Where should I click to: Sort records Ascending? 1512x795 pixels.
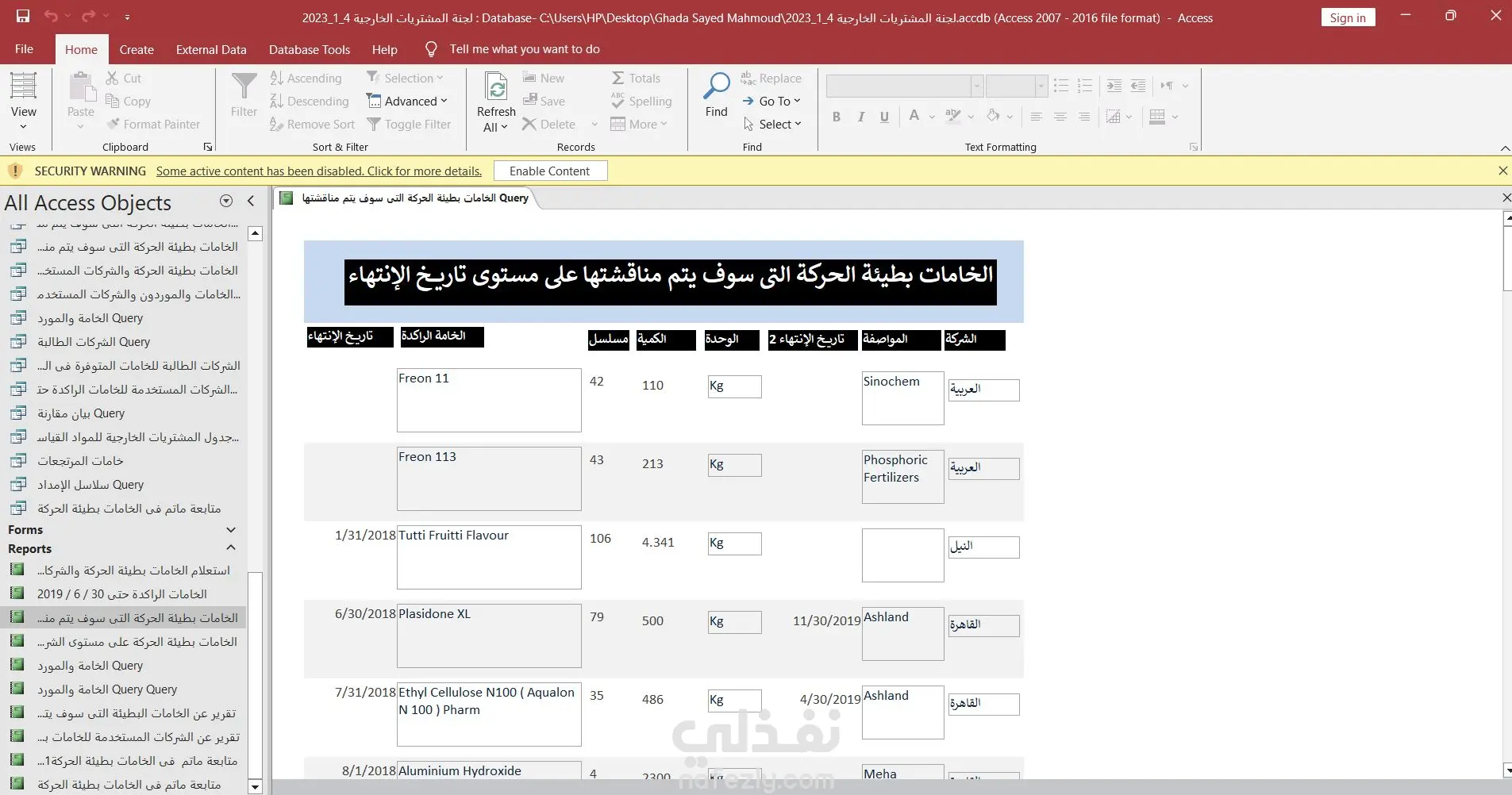(306, 78)
